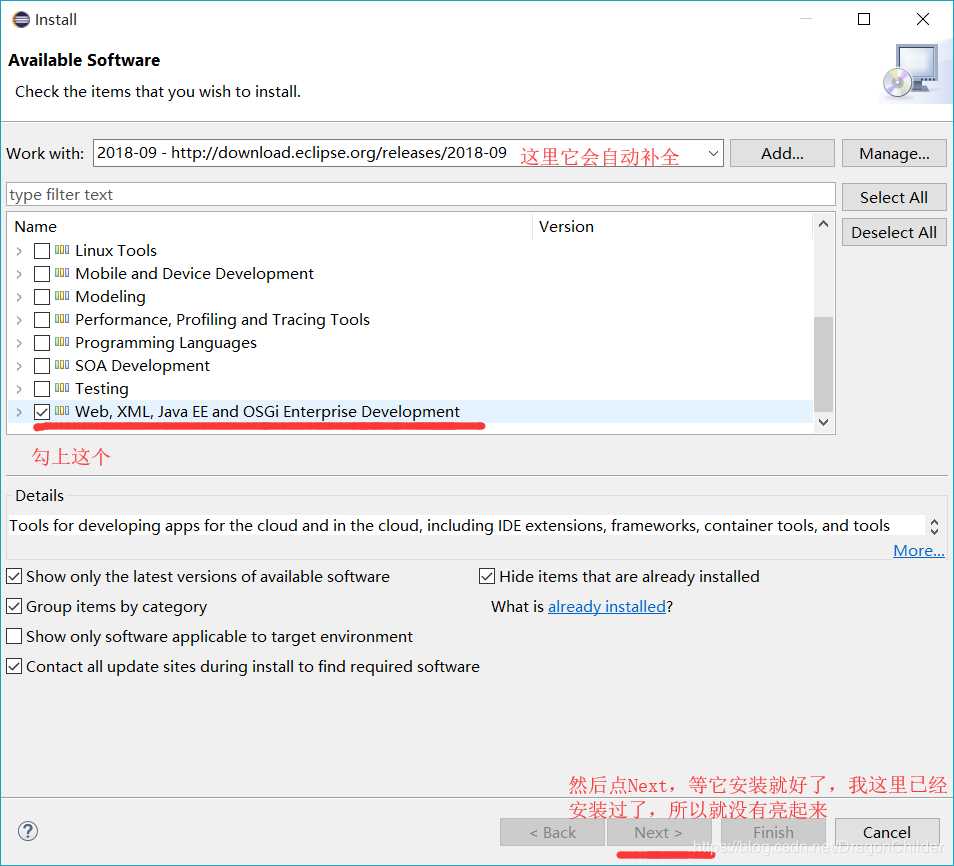Screen dimensions: 954x866
Task: Select the Testing row text
Action: [x=102, y=389]
